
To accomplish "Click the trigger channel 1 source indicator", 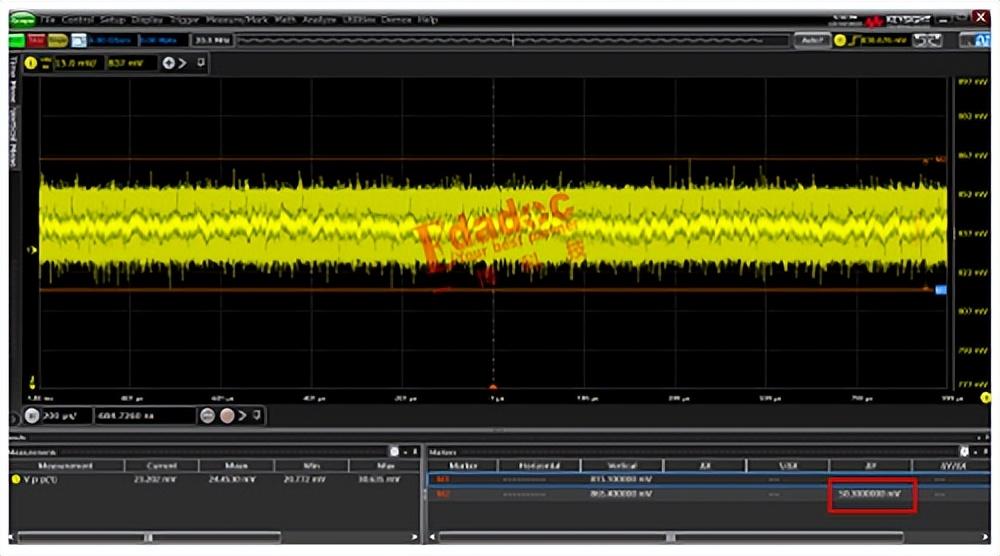I will coord(840,40).
